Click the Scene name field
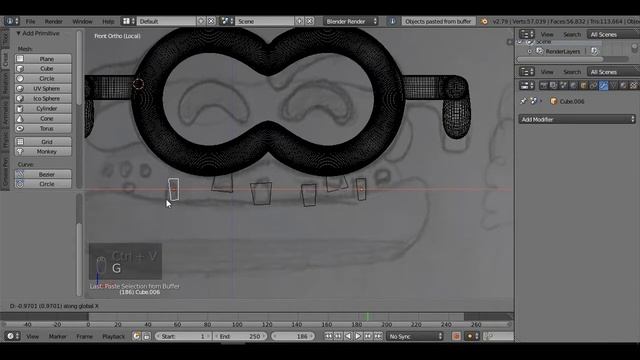 pos(264,21)
